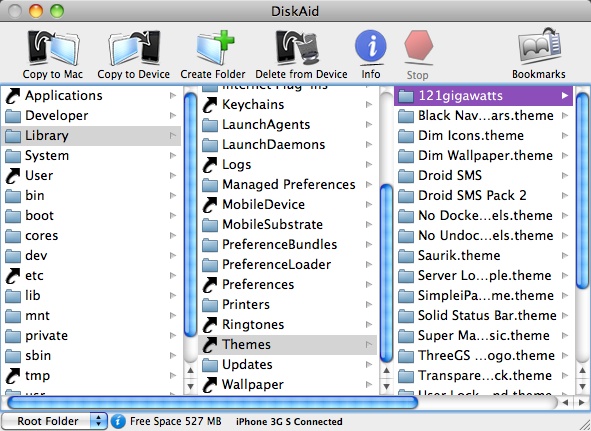Expand the Droid SMS Pack 2 arrow
This screenshot has width=591, height=431.
point(565,195)
